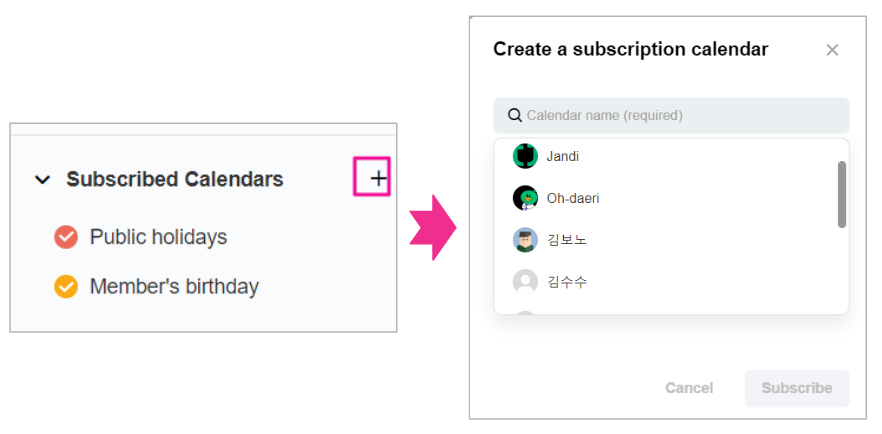The image size is (882, 434).
Task: Close the subscription calendar dialog
Action: [x=832, y=50]
